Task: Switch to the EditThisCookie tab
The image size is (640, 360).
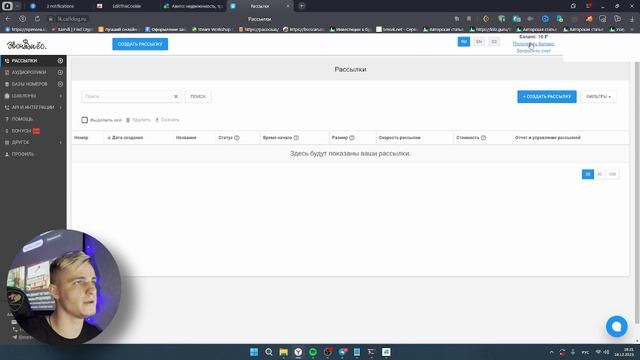Action: coord(127,6)
